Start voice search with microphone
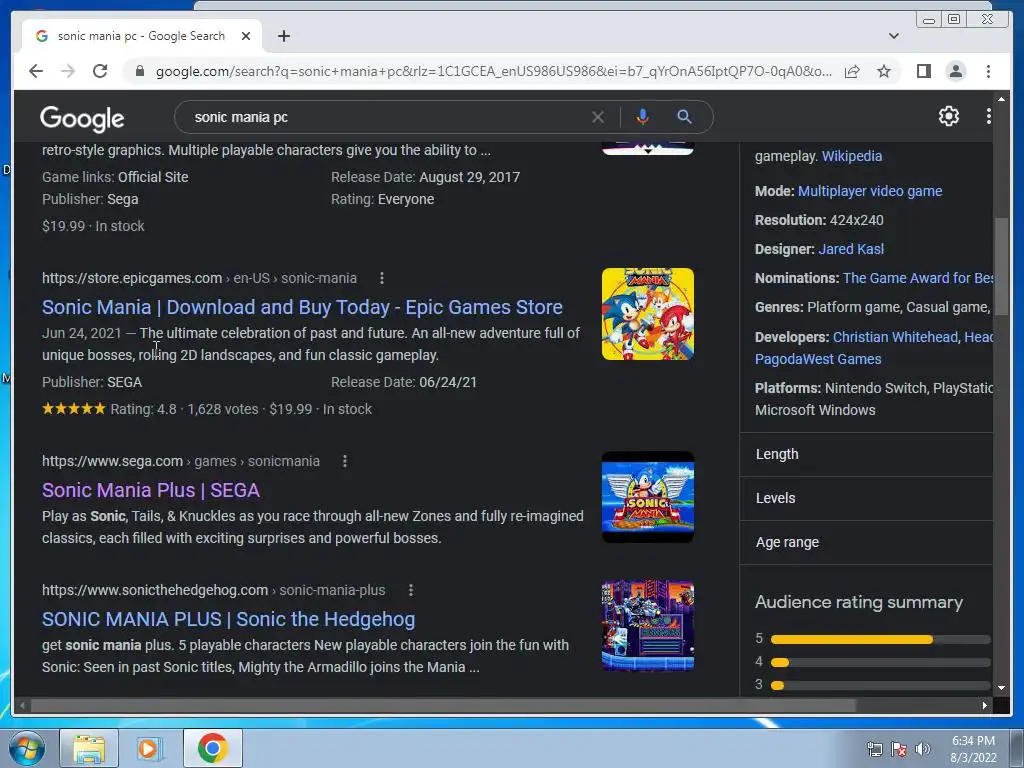Viewport: 1024px width, 768px height. click(643, 117)
